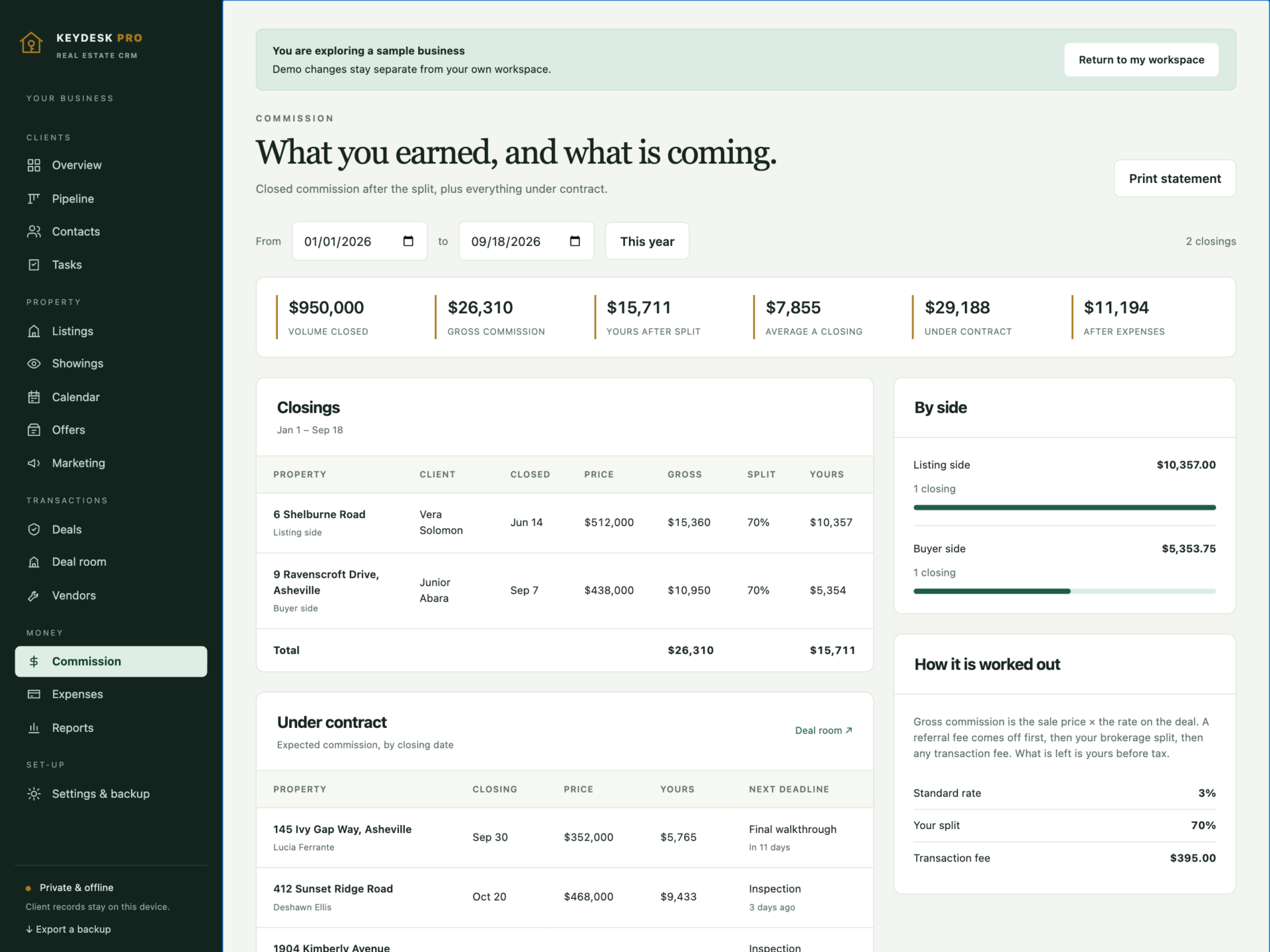Click the Showings eye icon
The width and height of the screenshot is (1270, 952).
[x=34, y=364]
